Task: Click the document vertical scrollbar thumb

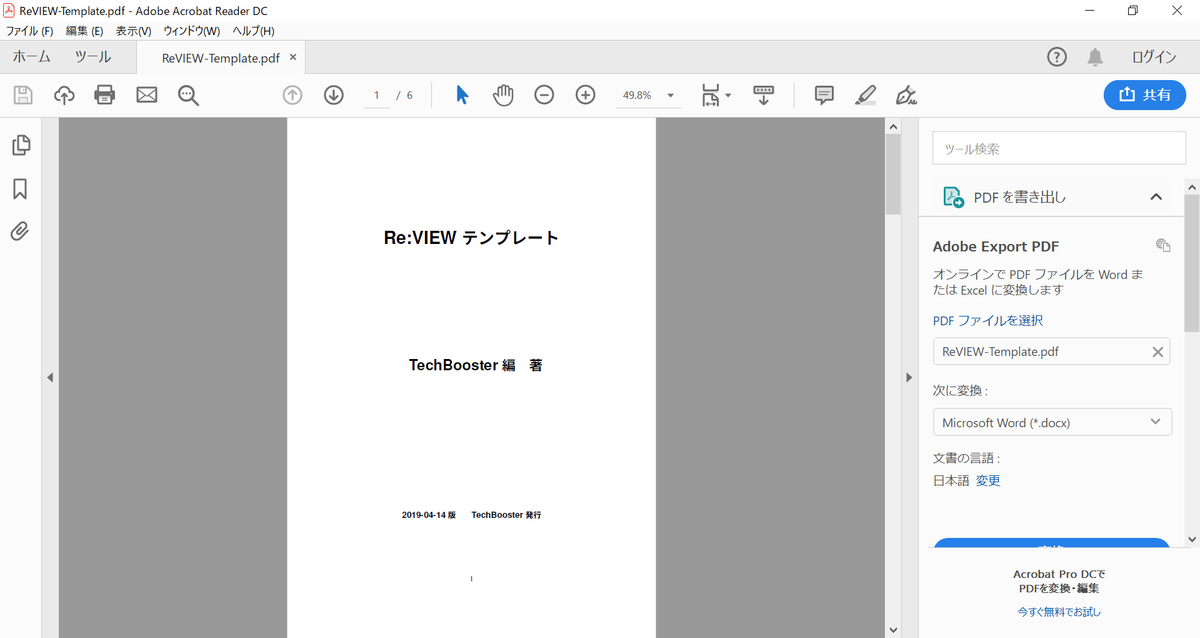Action: (893, 175)
